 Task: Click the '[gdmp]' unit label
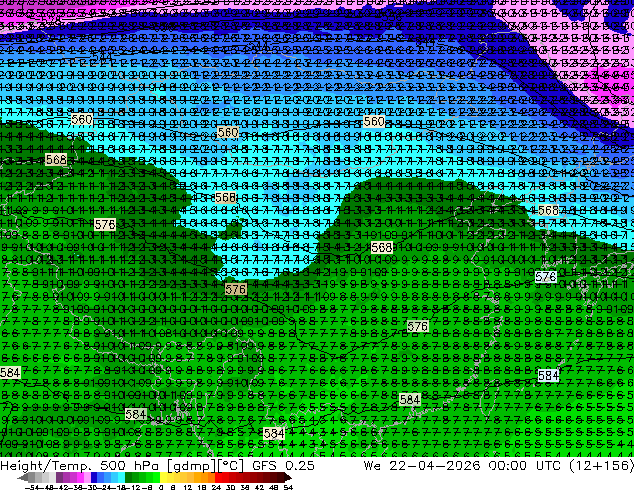[x=192, y=466]
